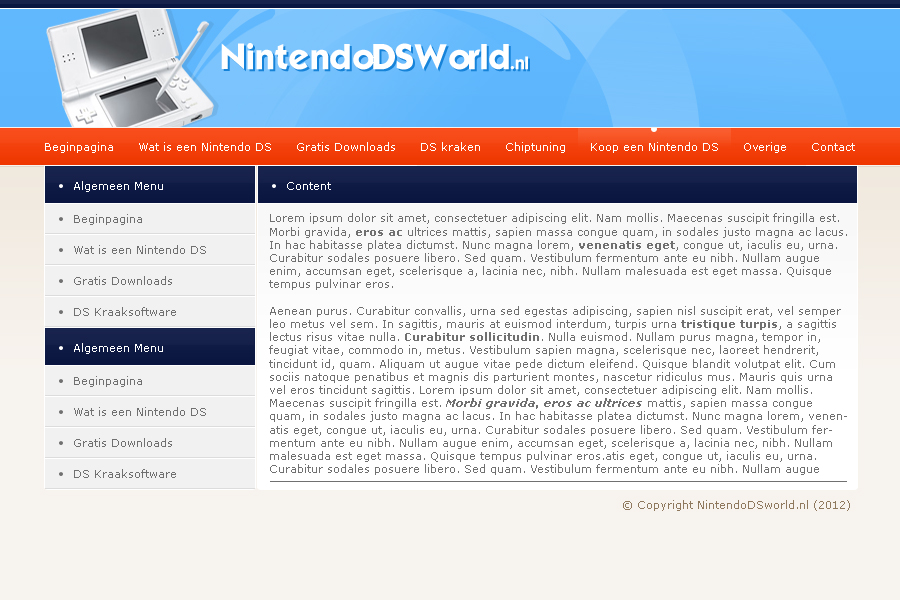Click the first Algemeen Menu sidebar header
This screenshot has width=900, height=600.
click(150, 185)
